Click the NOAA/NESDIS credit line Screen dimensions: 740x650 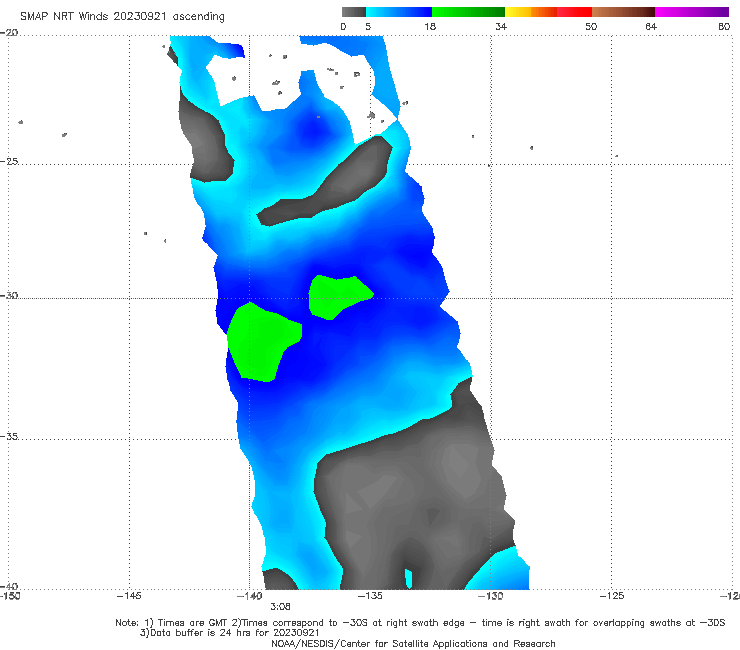413,643
